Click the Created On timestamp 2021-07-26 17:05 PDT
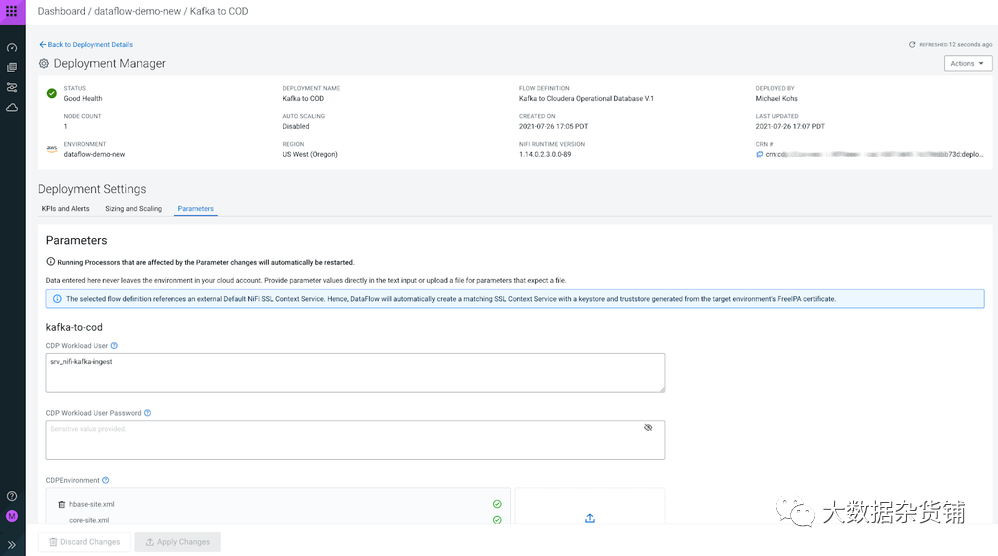This screenshot has height=556, width=998. tap(553, 127)
